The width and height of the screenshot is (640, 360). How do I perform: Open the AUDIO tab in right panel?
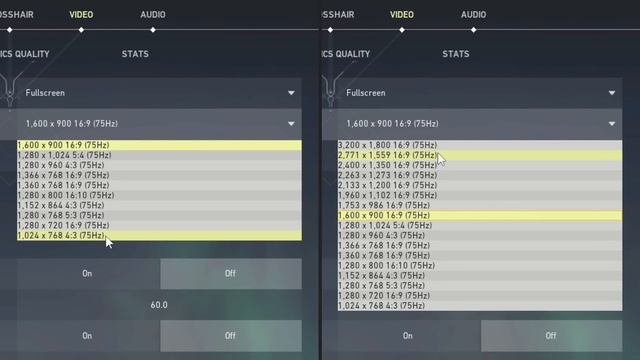(x=473, y=15)
